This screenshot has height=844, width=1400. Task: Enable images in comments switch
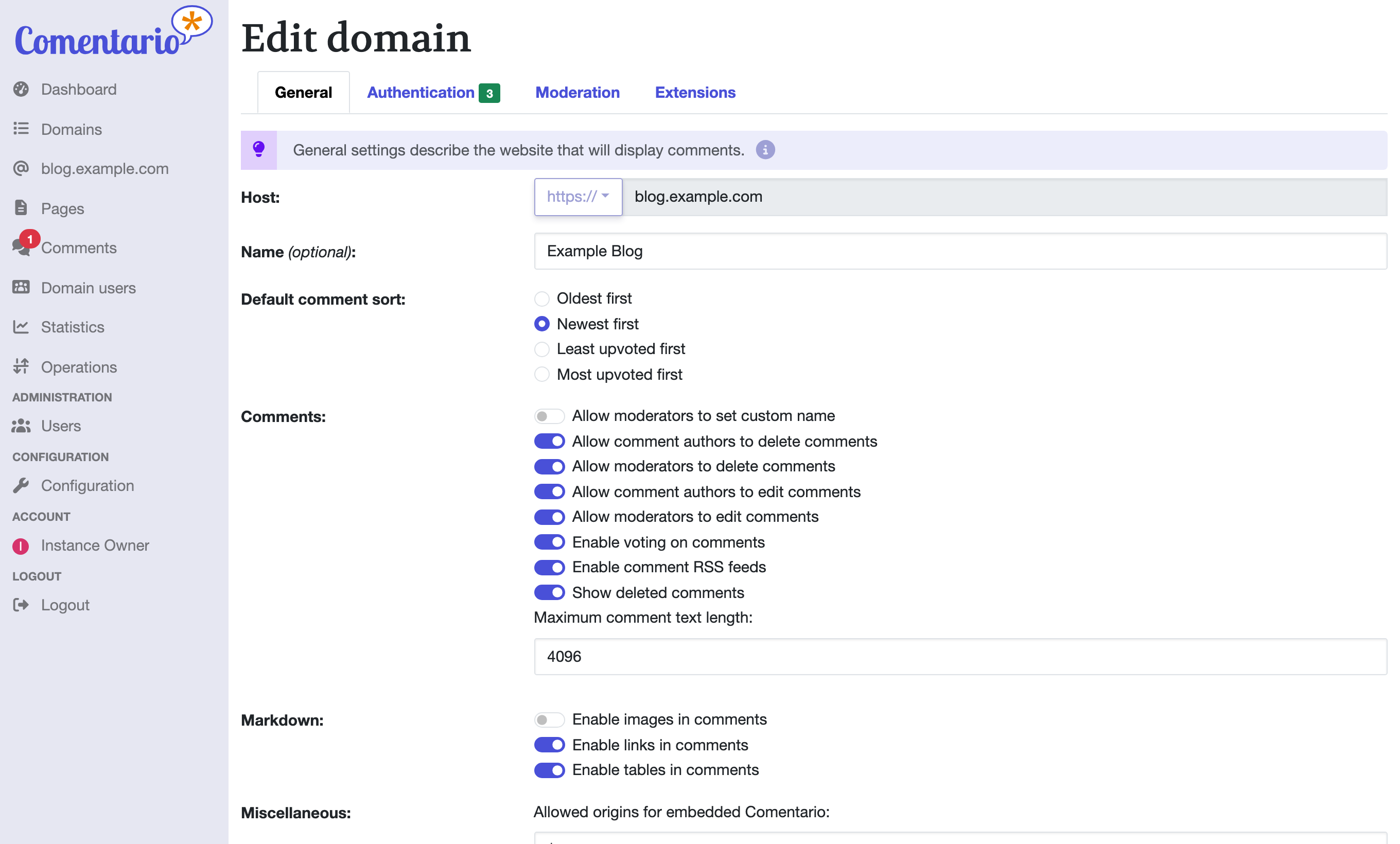point(549,719)
